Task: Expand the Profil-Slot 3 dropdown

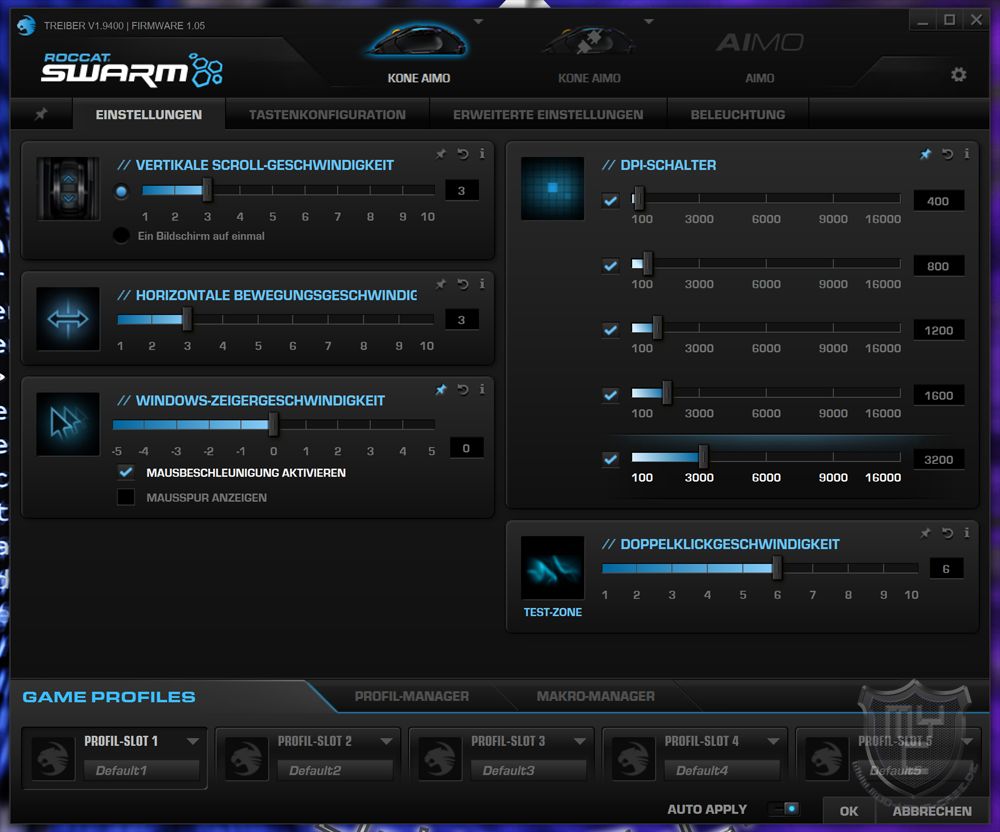Action: [580, 741]
